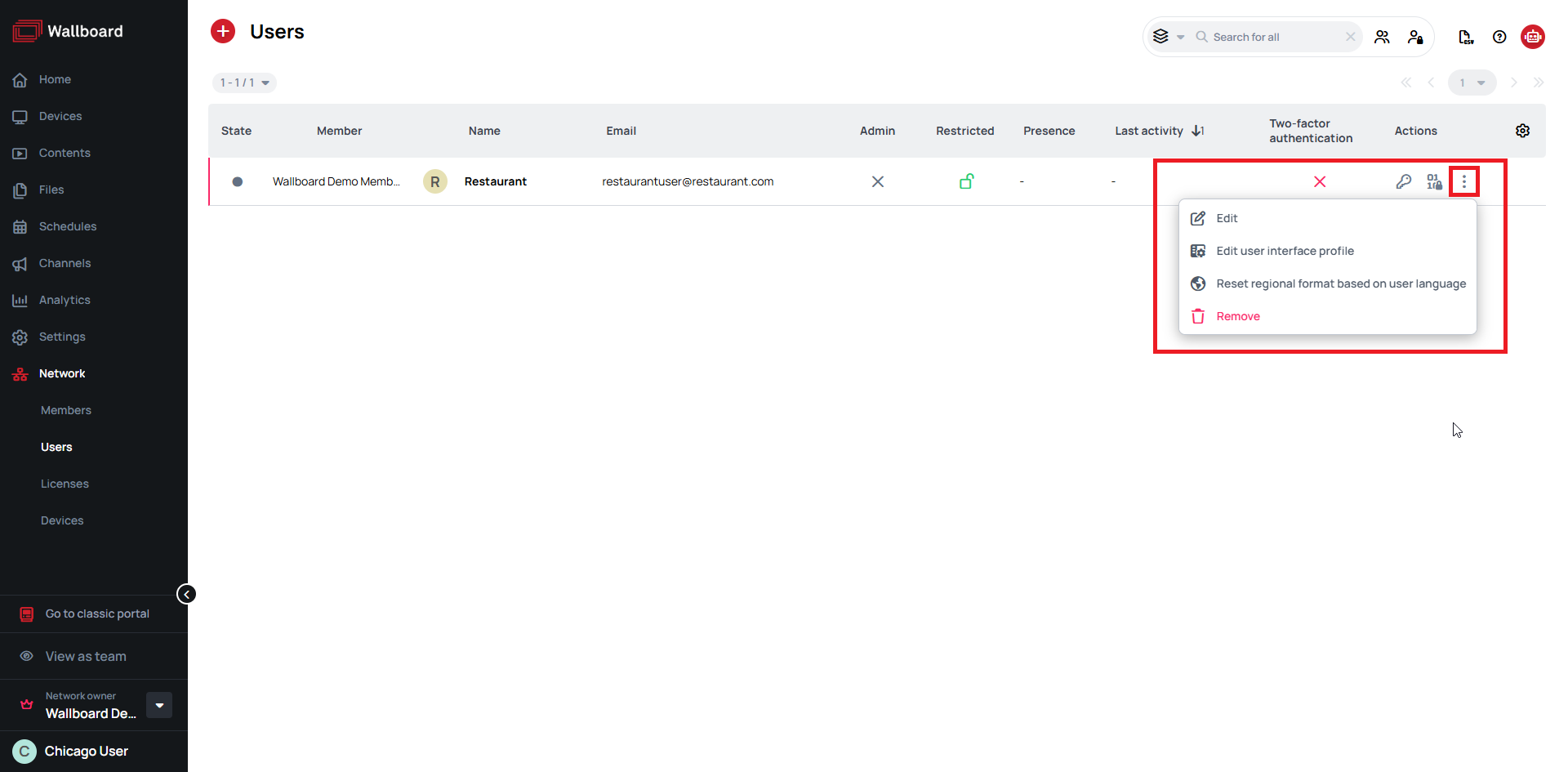Collapse the sidebar with the arrow button

tap(186, 594)
